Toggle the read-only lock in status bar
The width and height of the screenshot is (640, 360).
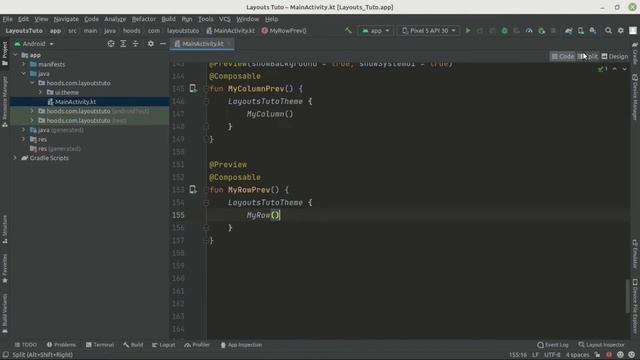pos(598,355)
